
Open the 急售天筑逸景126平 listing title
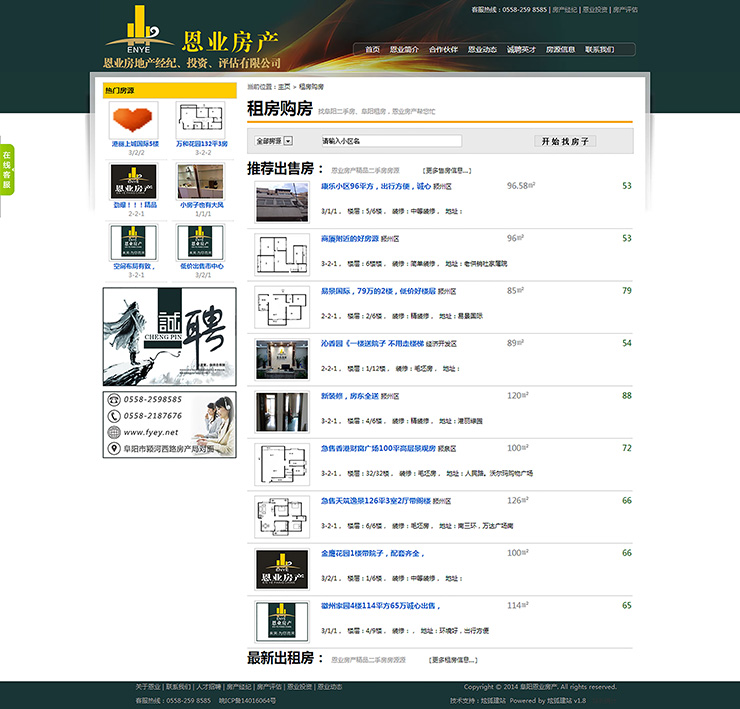point(376,501)
